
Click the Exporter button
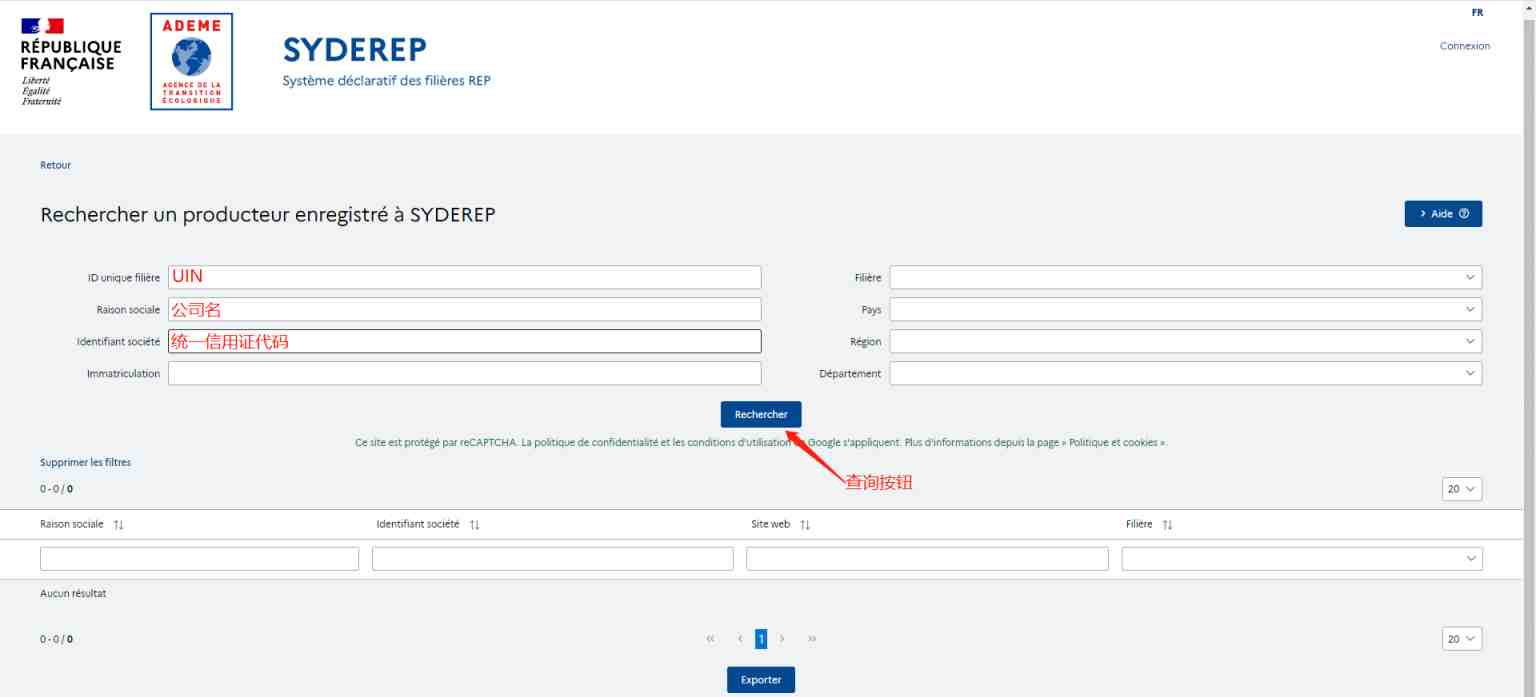pos(761,680)
